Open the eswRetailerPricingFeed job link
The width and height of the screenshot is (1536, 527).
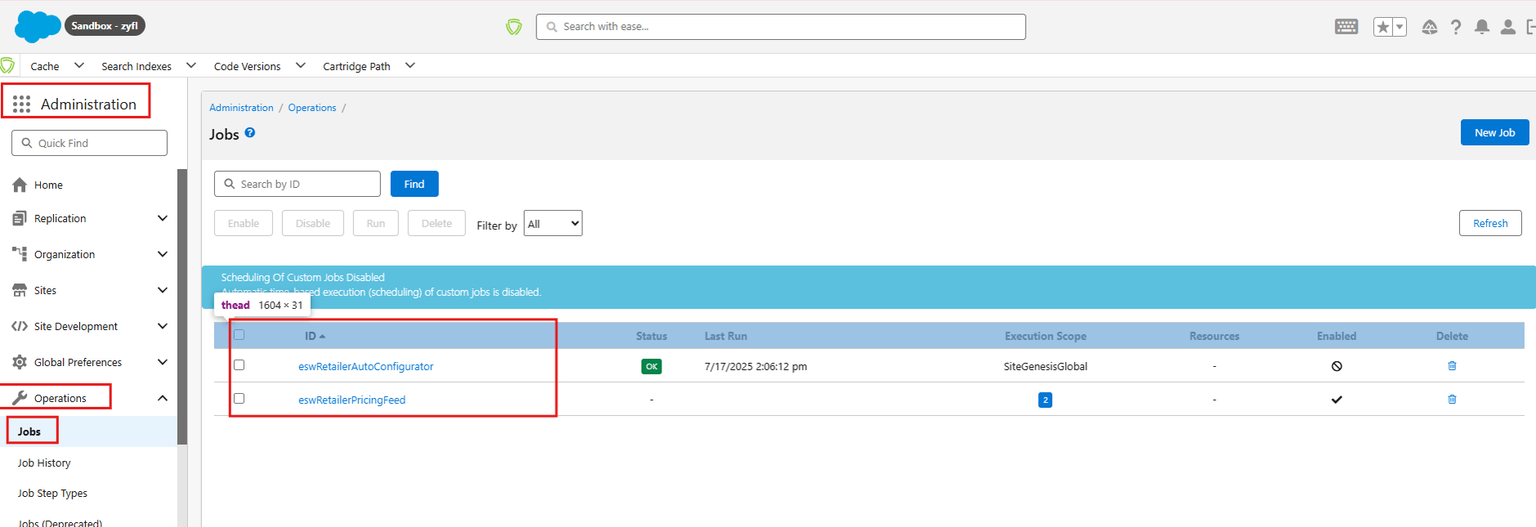(x=352, y=400)
